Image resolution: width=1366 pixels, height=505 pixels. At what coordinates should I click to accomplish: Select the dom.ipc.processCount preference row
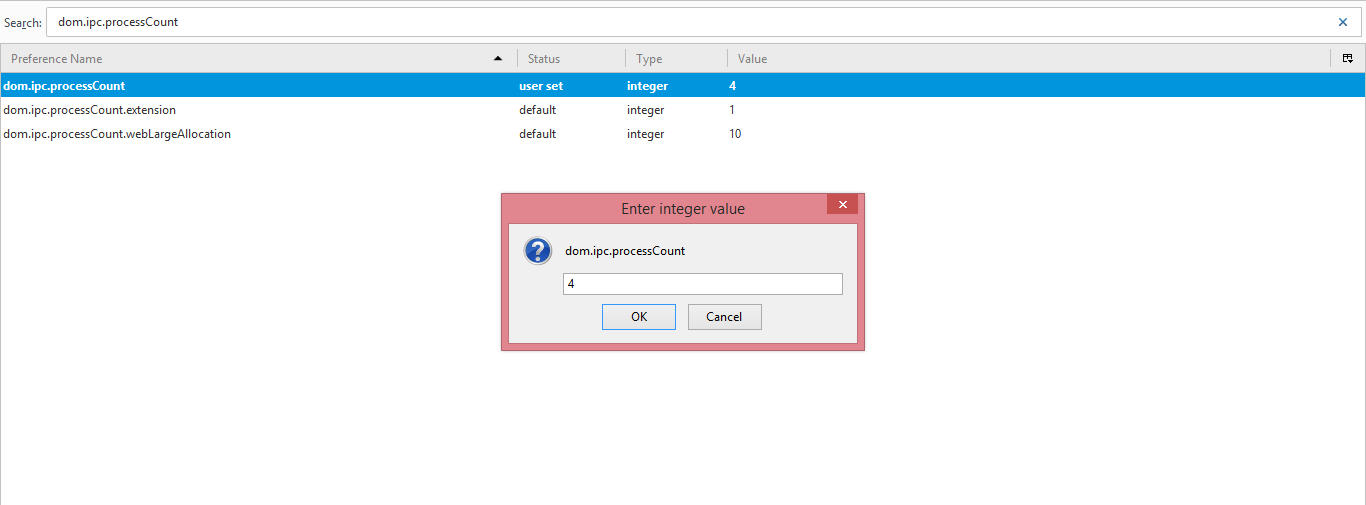point(683,86)
